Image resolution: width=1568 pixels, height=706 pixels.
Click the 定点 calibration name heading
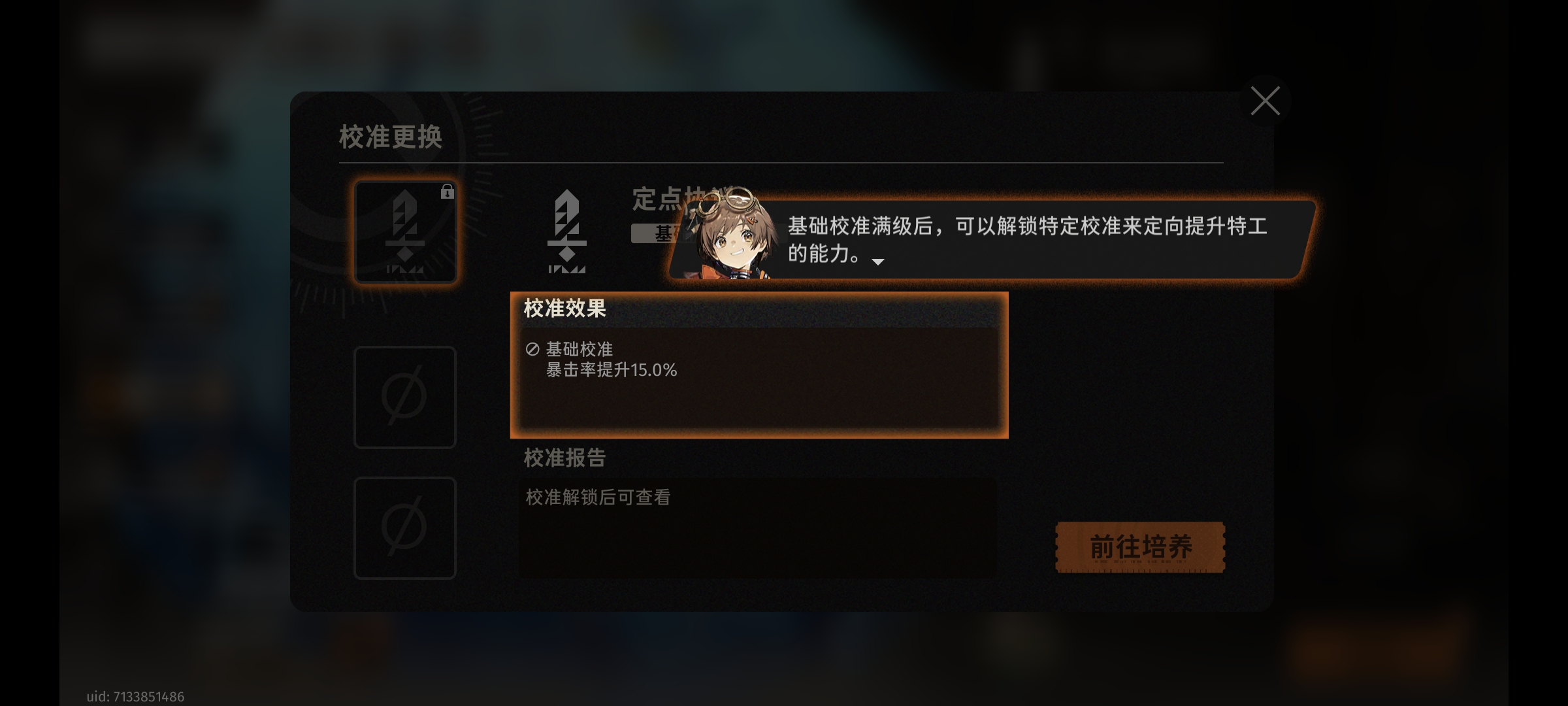(x=679, y=198)
